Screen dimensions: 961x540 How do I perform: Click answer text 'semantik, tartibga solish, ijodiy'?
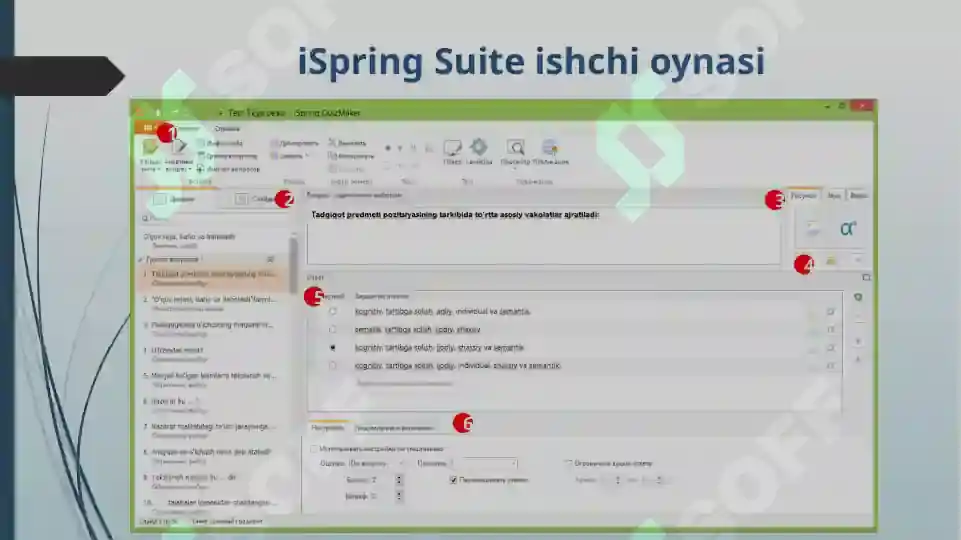417,330
